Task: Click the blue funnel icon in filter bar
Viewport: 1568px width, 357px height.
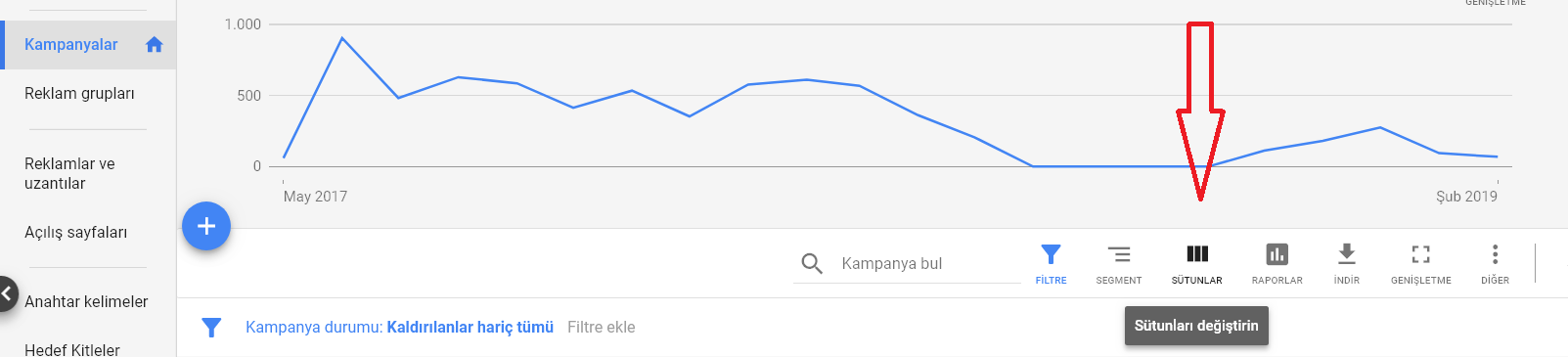Action: tap(211, 328)
